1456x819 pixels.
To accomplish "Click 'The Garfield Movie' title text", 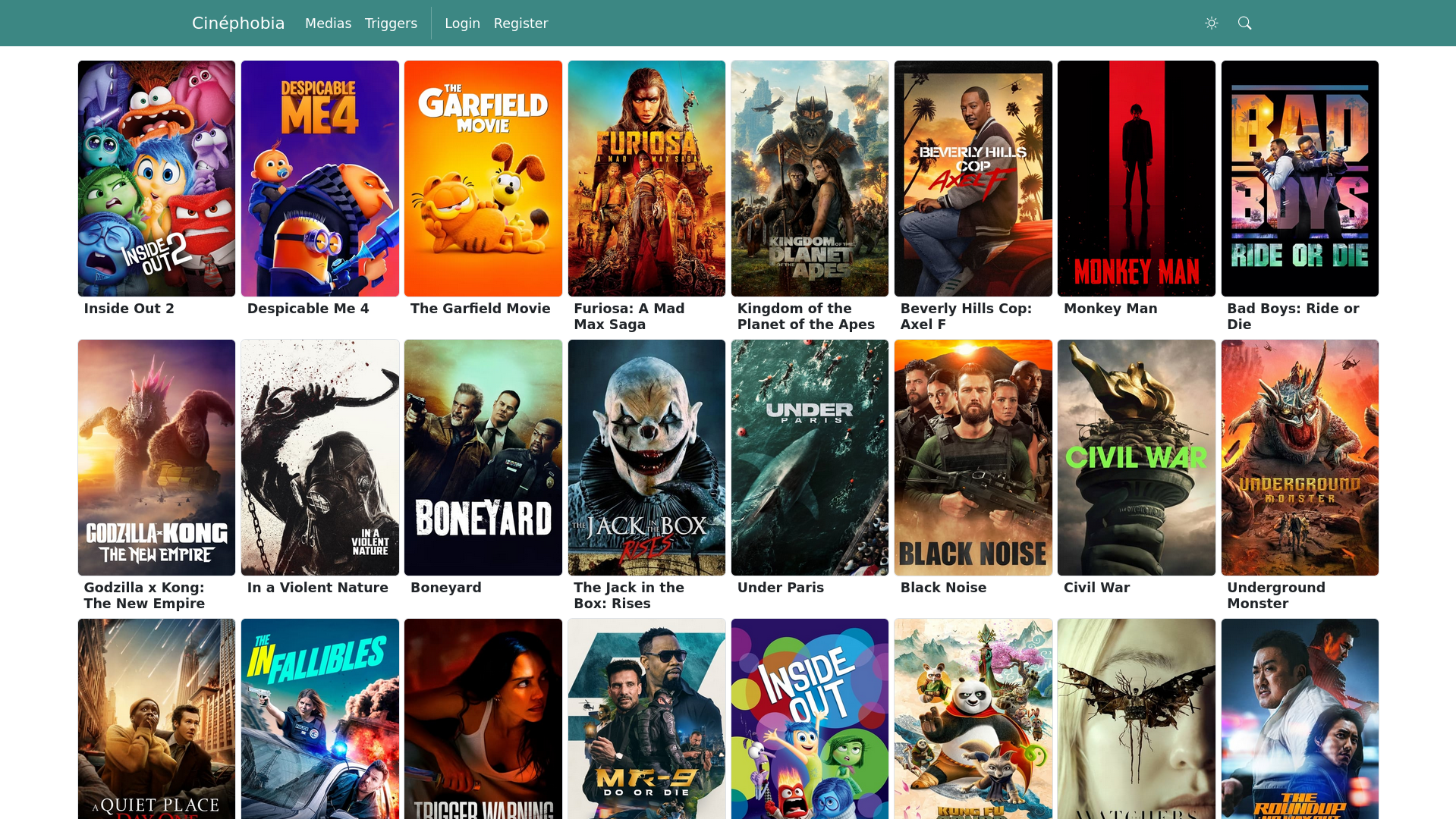I will 480,309.
